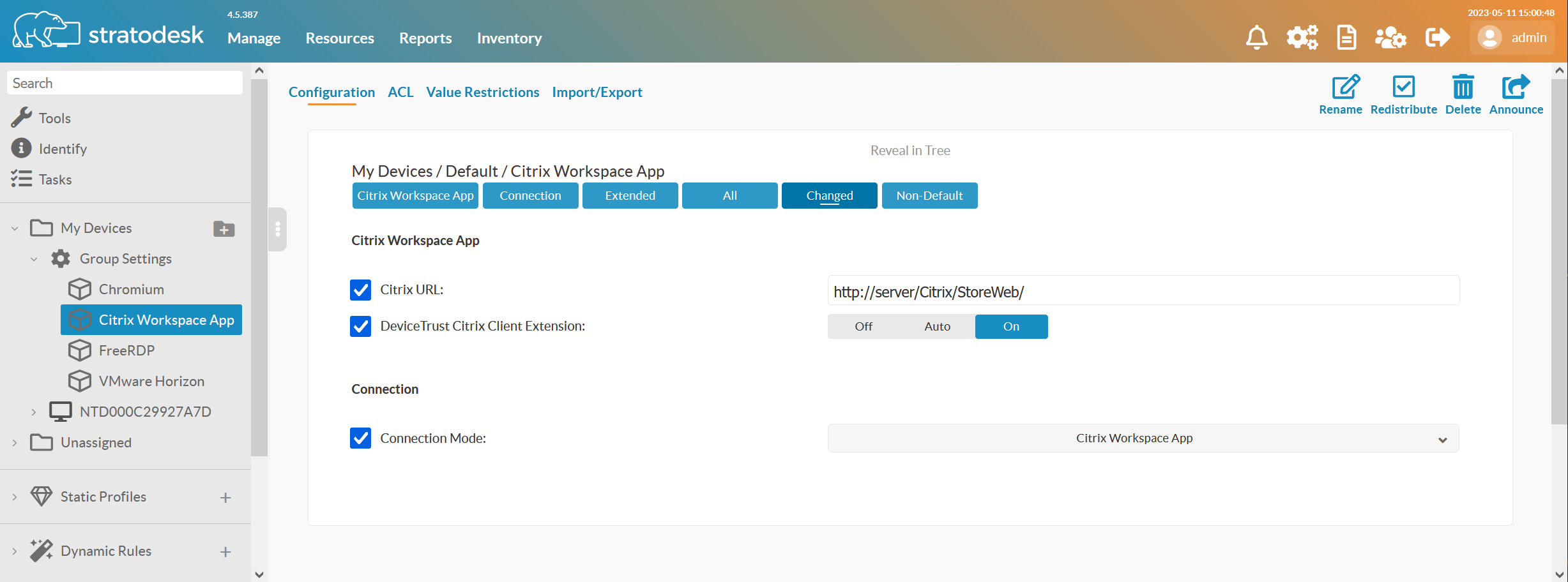Open the notifications bell
1568x582 pixels.
[x=1256, y=37]
